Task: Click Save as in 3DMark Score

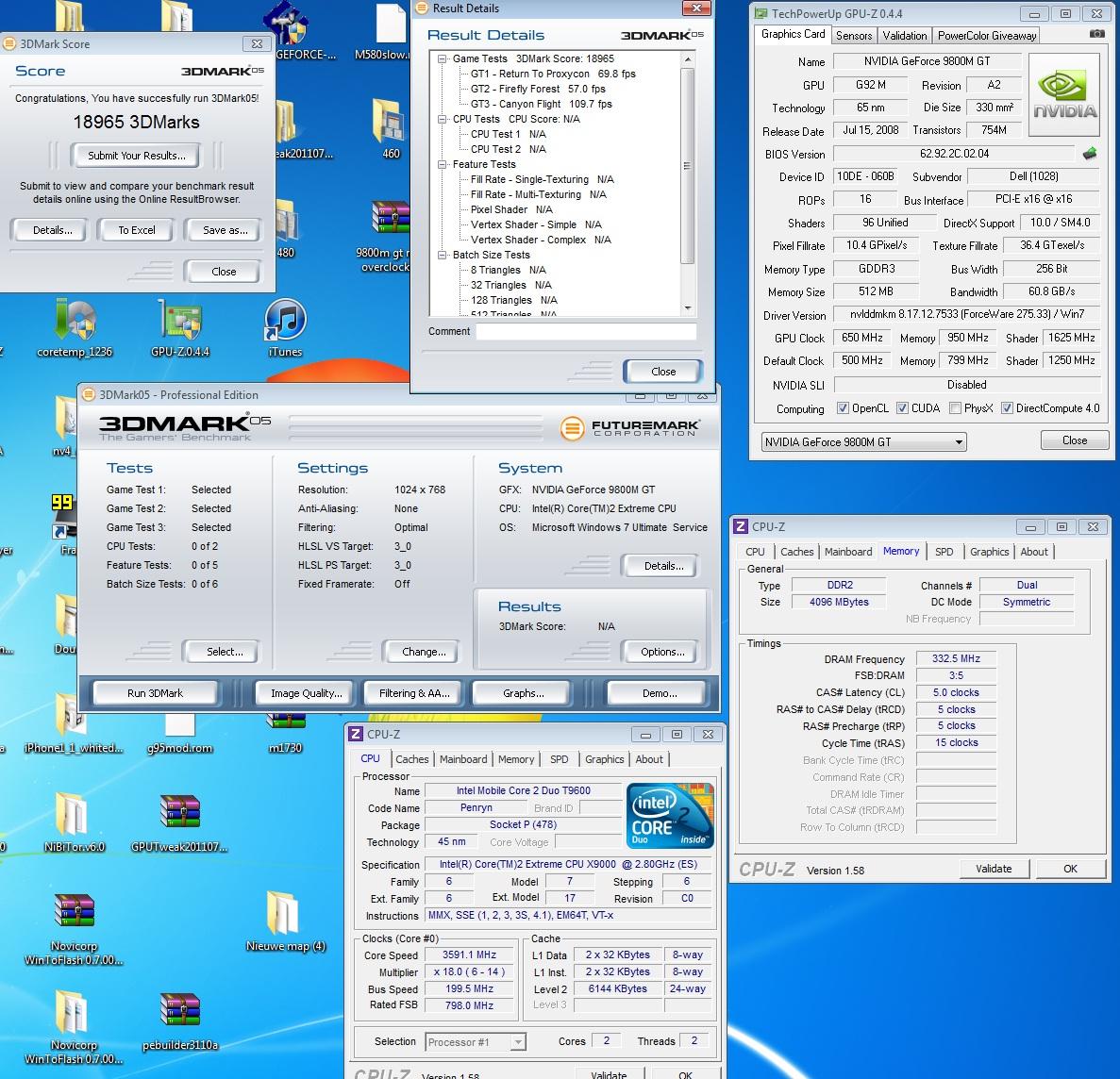Action: click(x=225, y=230)
